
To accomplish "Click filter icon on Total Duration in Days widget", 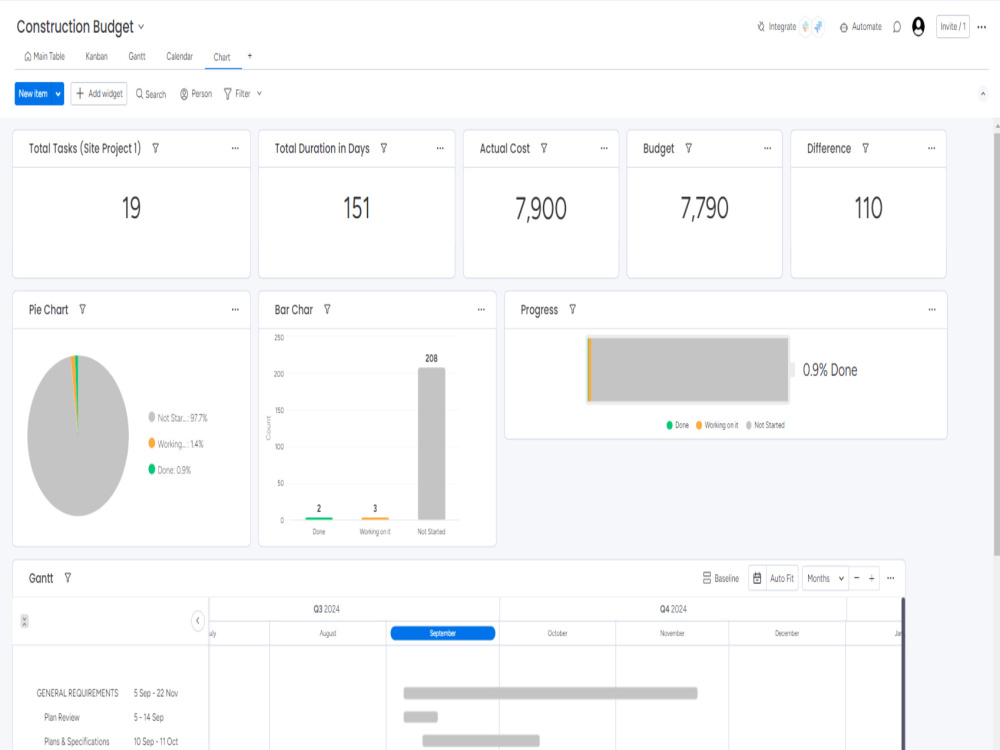I will click(384, 148).
